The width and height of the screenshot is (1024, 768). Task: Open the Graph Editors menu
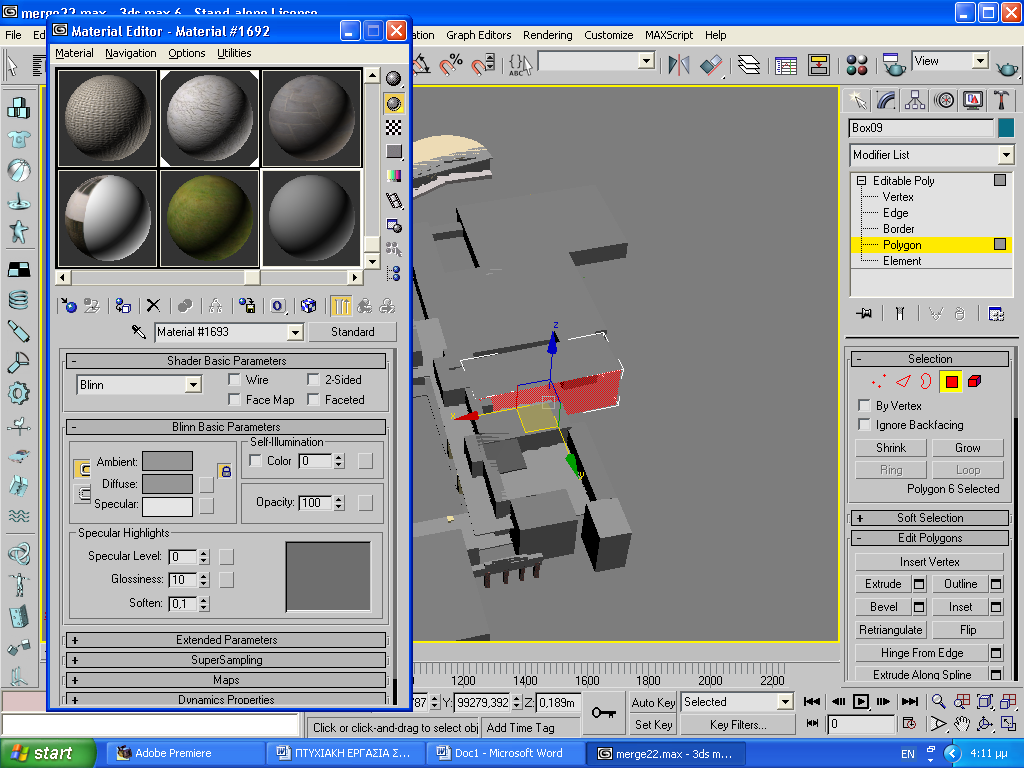[479, 35]
